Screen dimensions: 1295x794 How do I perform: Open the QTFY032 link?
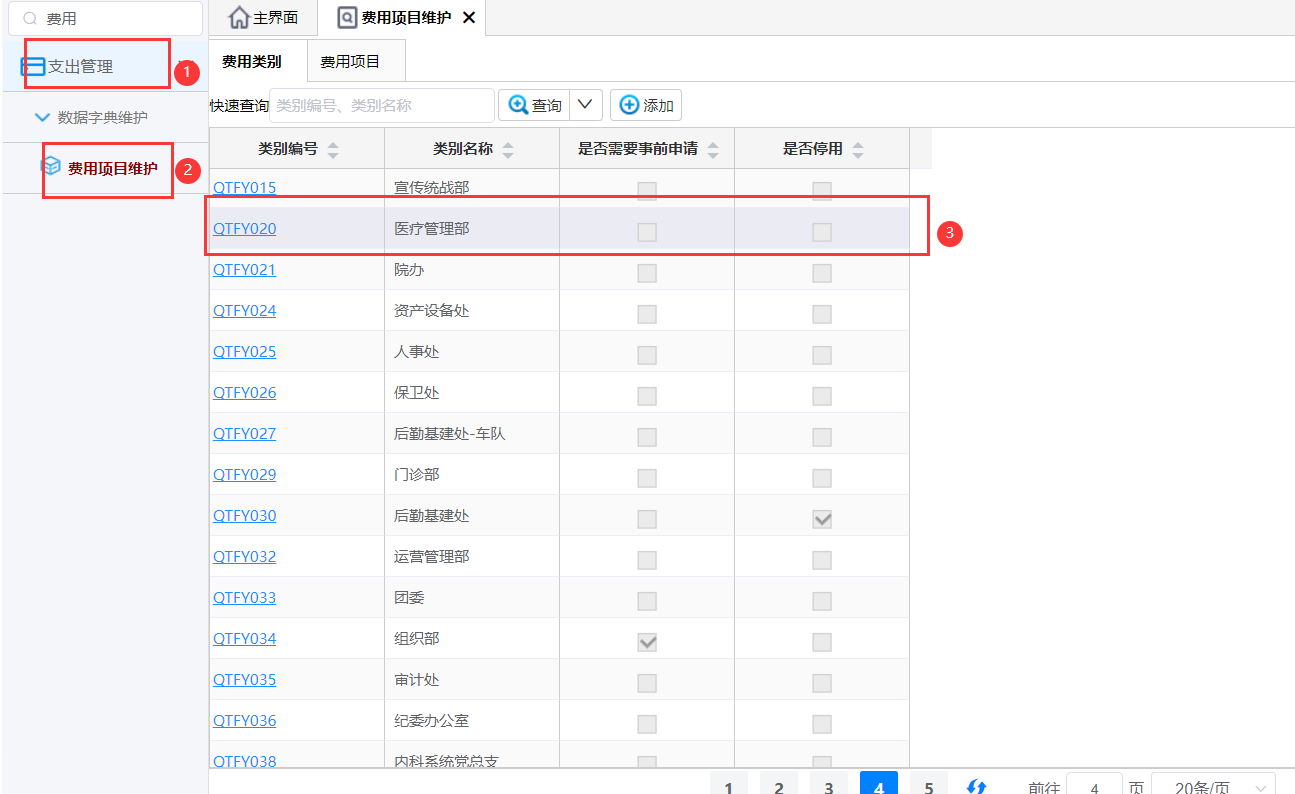[x=244, y=557]
